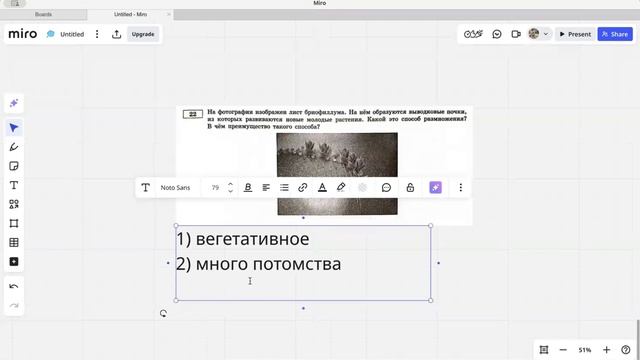640x360 pixels.
Task: Open more options in text toolbar
Action: (x=460, y=187)
